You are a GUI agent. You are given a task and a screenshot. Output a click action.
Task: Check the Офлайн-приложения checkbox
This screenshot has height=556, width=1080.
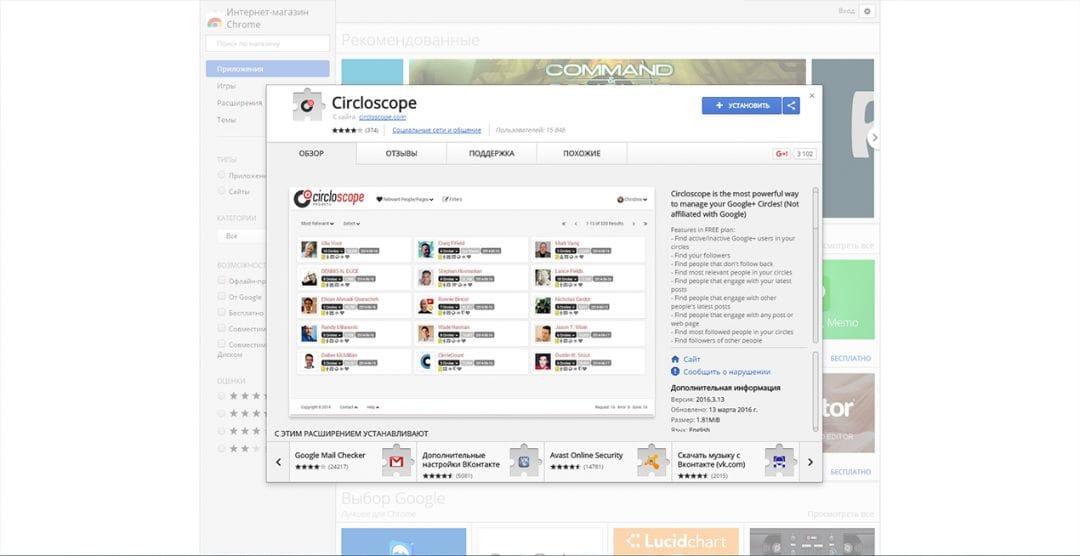[222, 280]
